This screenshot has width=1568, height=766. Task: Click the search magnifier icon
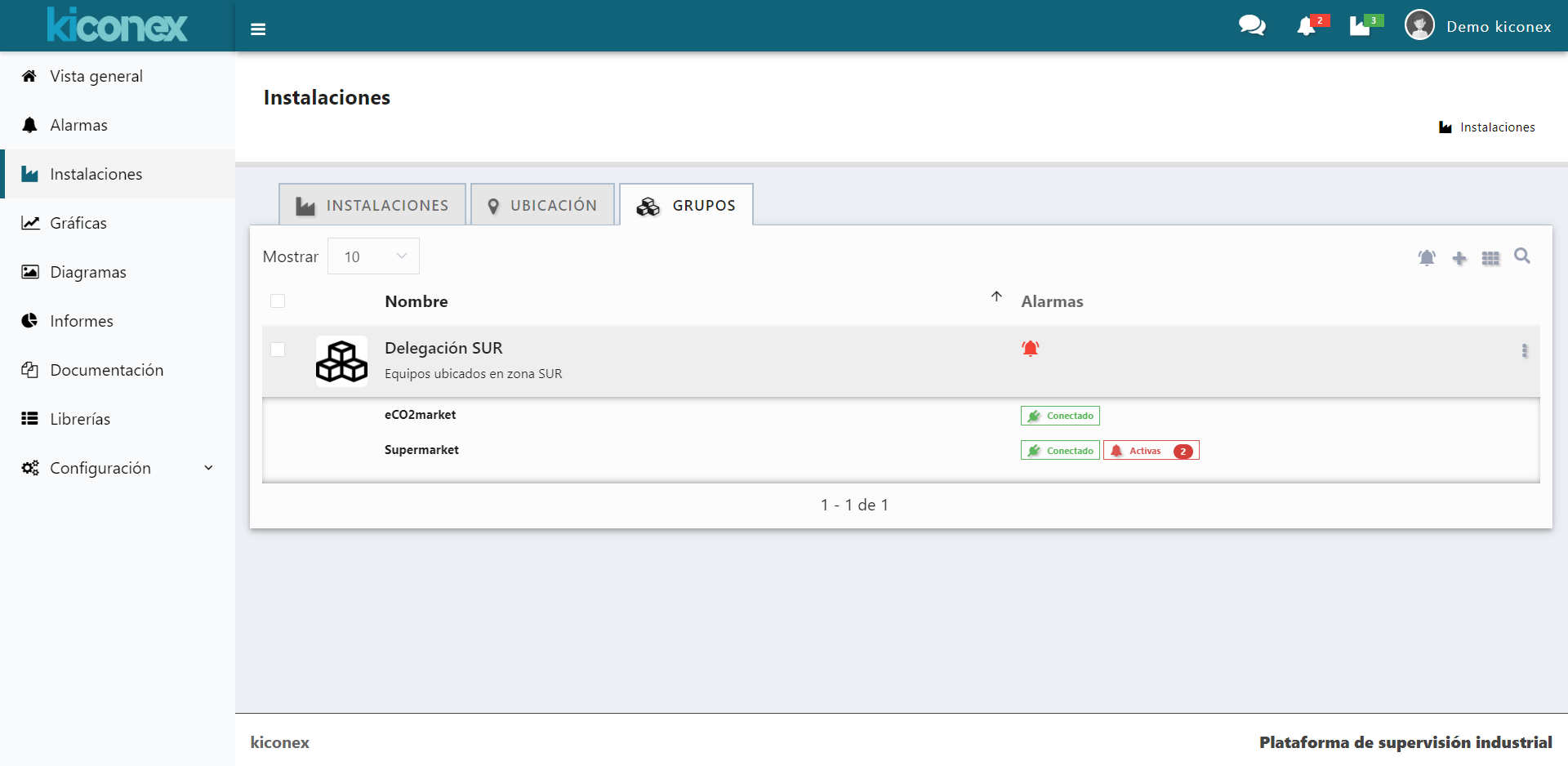coord(1522,256)
